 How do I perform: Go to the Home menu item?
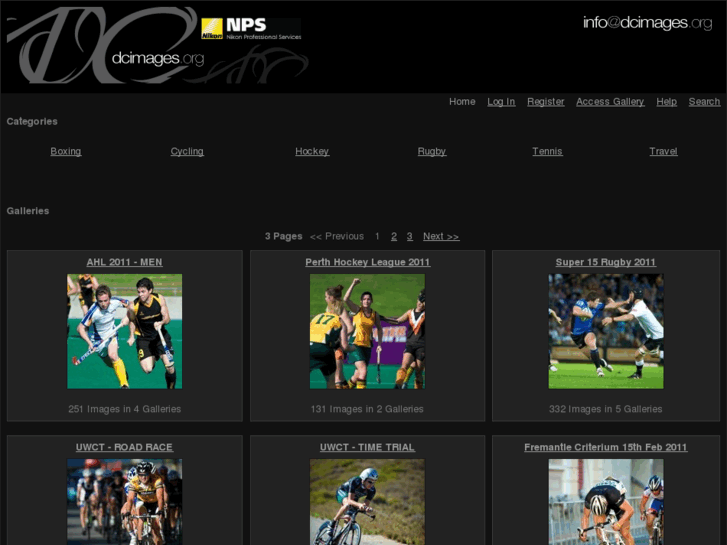[462, 102]
